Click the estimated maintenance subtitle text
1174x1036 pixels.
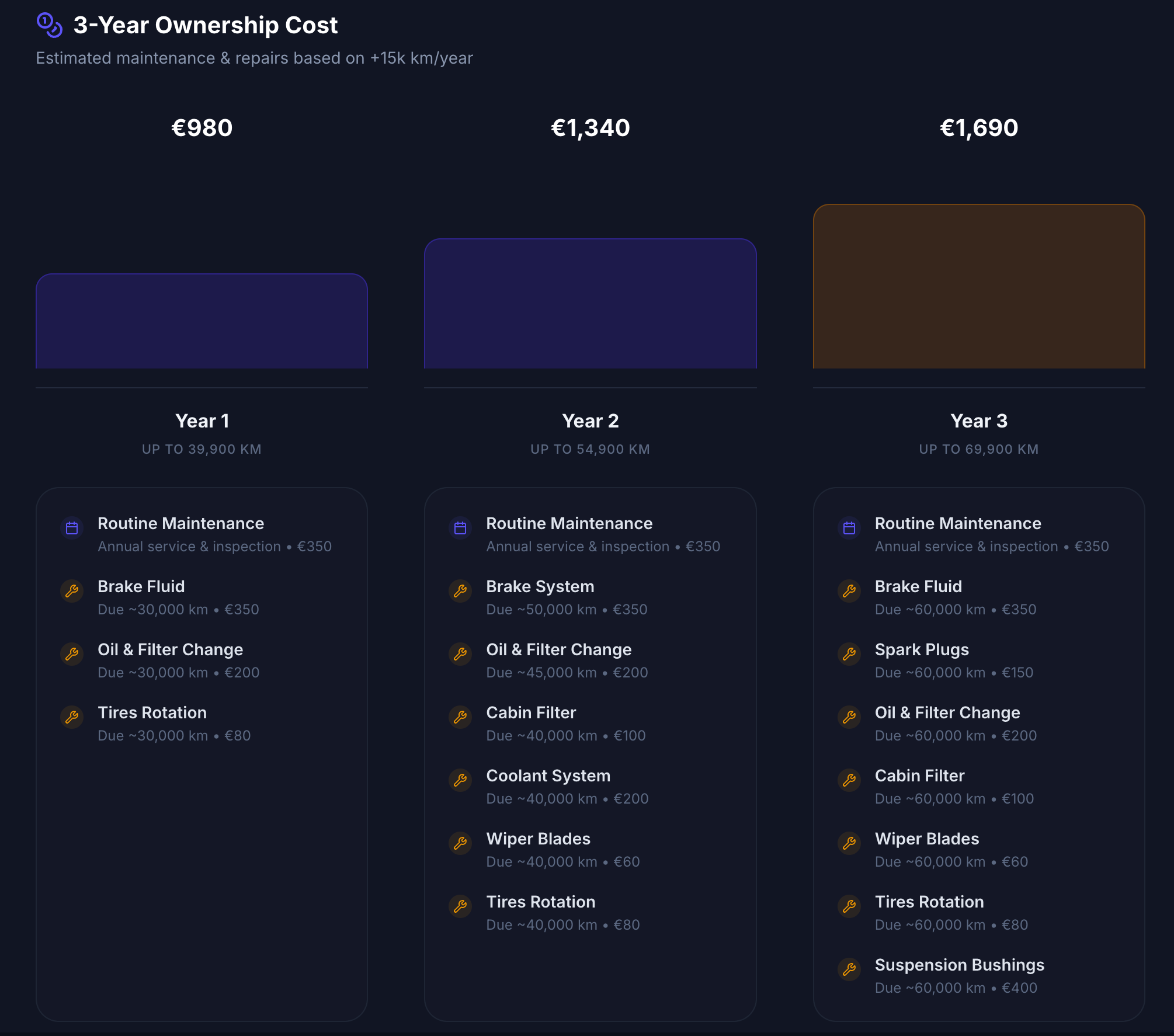(x=254, y=58)
